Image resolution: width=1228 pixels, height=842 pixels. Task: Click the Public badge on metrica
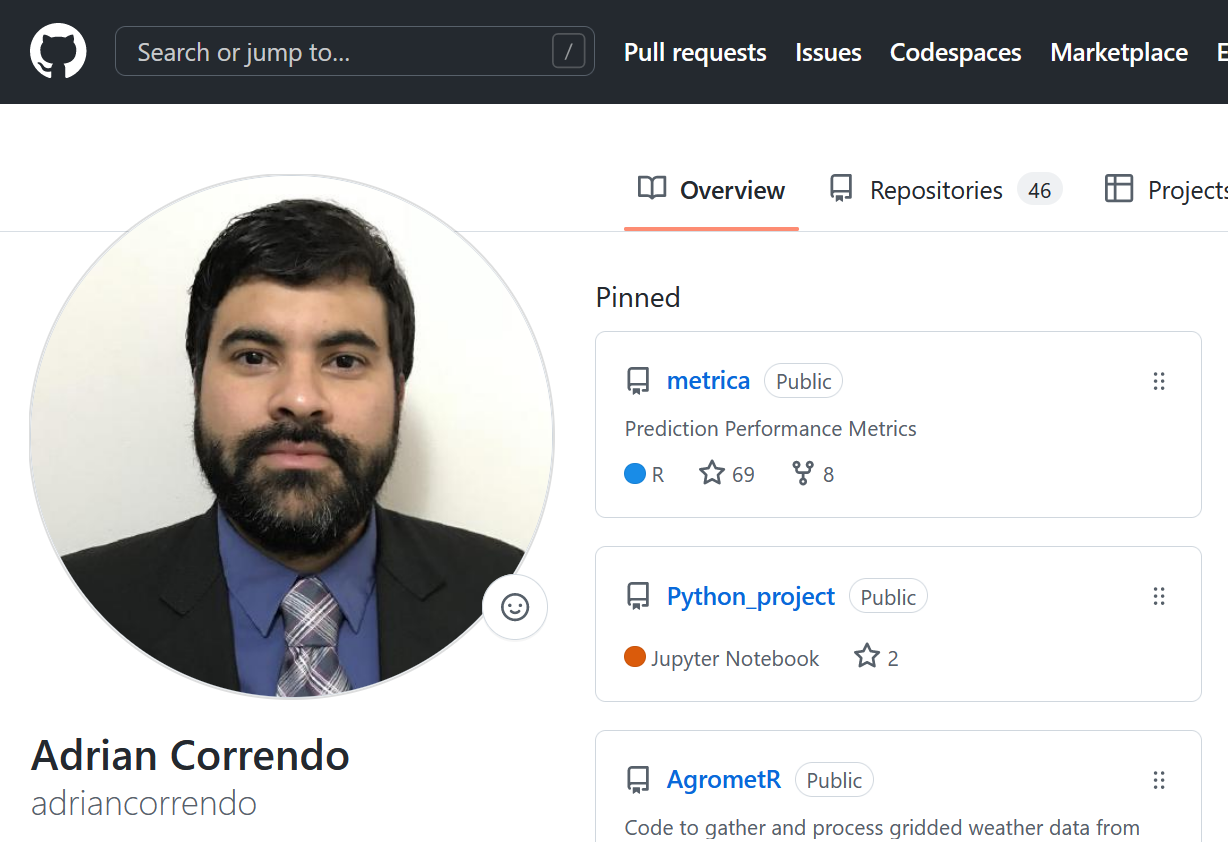click(x=804, y=381)
